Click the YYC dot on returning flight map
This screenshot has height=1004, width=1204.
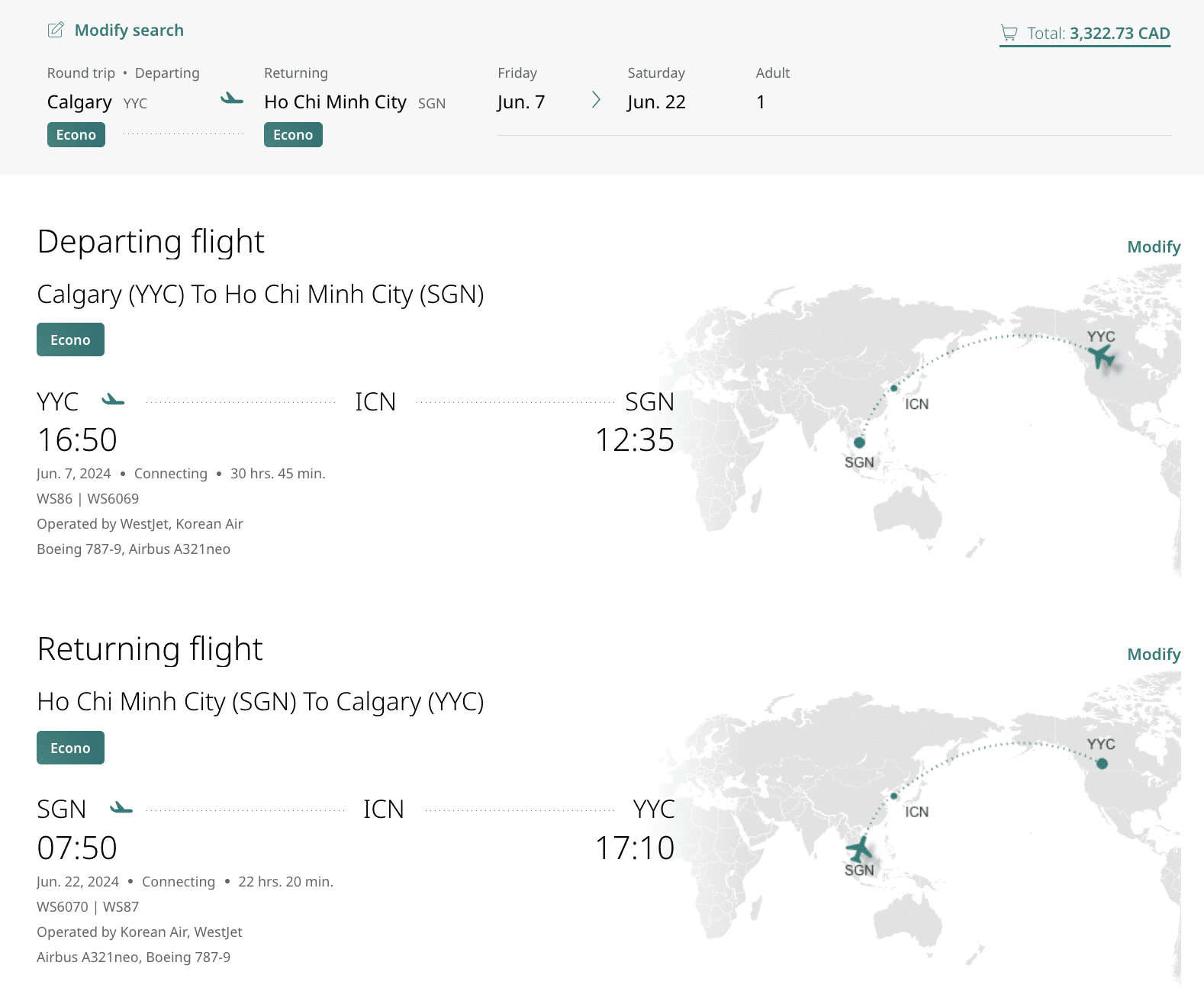pos(1102,764)
